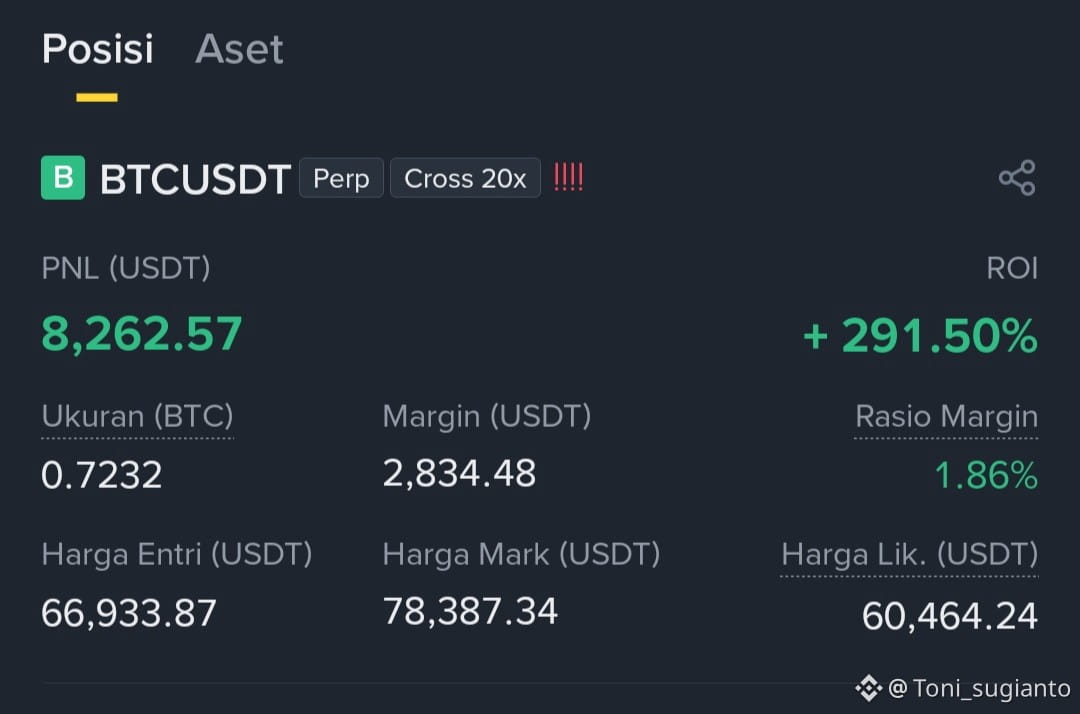This screenshot has width=1080, height=714.
Task: Tap the green B buy badge icon
Action: tap(63, 178)
